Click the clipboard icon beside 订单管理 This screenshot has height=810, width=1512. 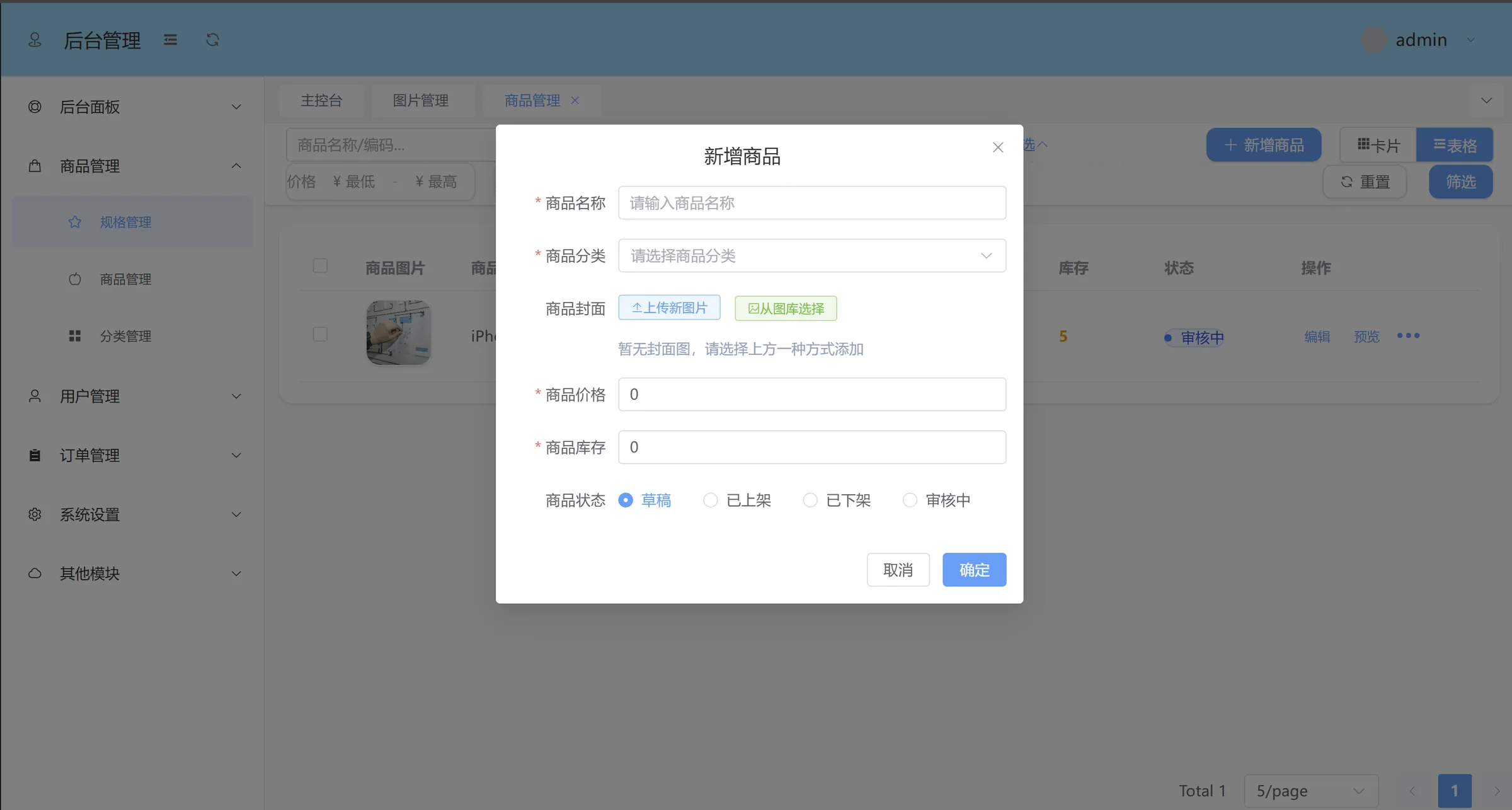[35, 455]
